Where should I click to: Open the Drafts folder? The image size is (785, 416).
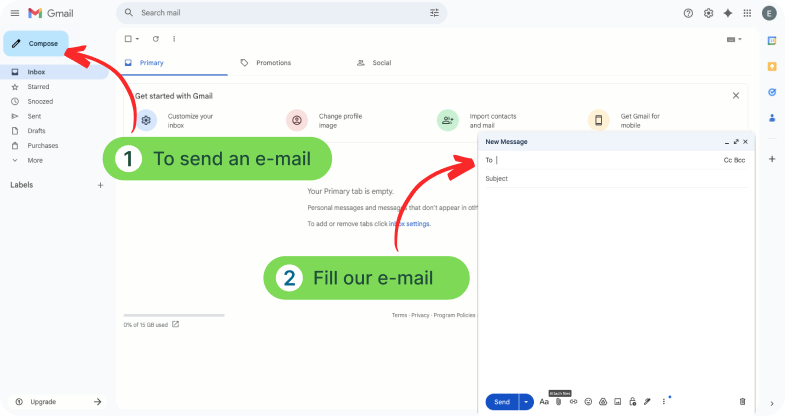coord(36,131)
